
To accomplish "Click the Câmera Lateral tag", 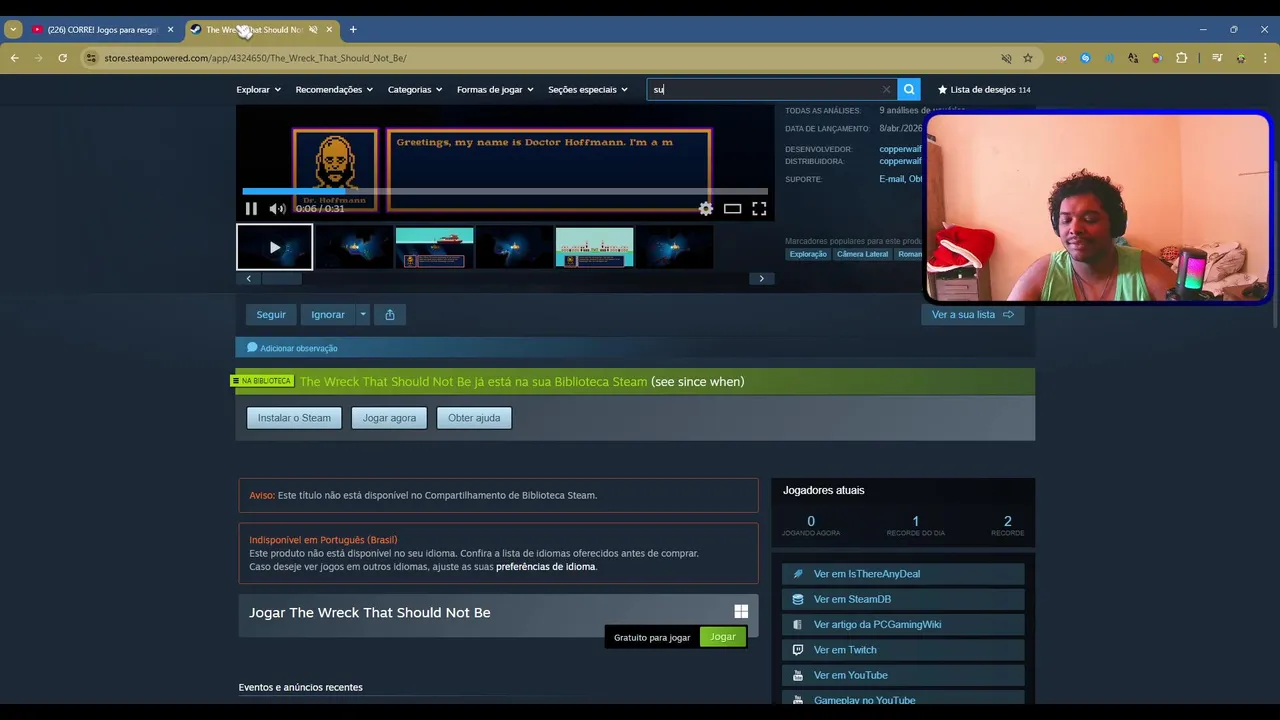I will tap(863, 254).
